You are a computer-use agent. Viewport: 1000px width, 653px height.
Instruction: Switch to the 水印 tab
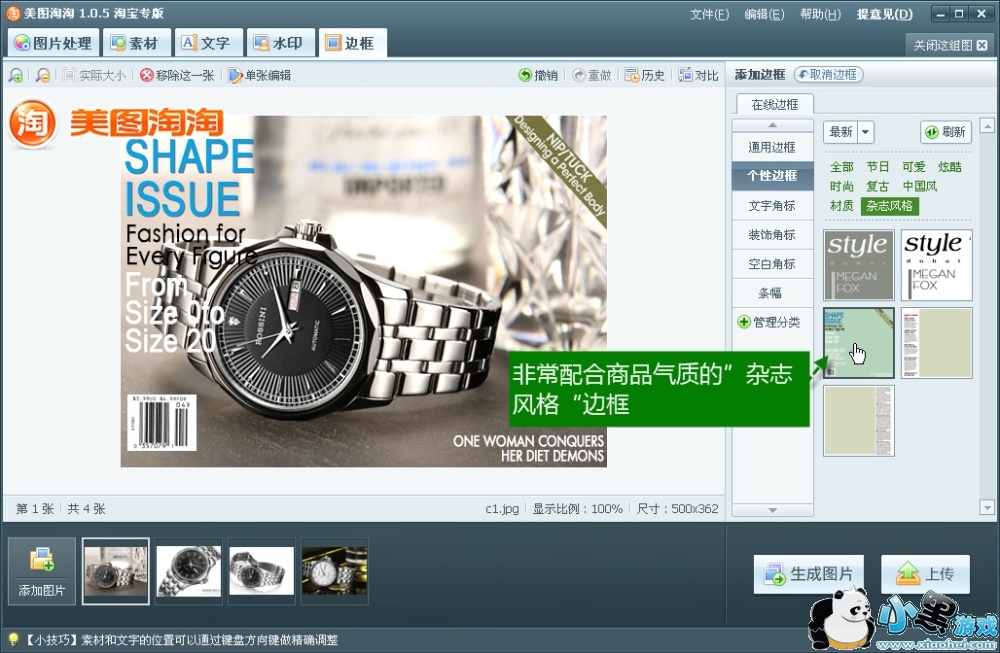(x=279, y=43)
